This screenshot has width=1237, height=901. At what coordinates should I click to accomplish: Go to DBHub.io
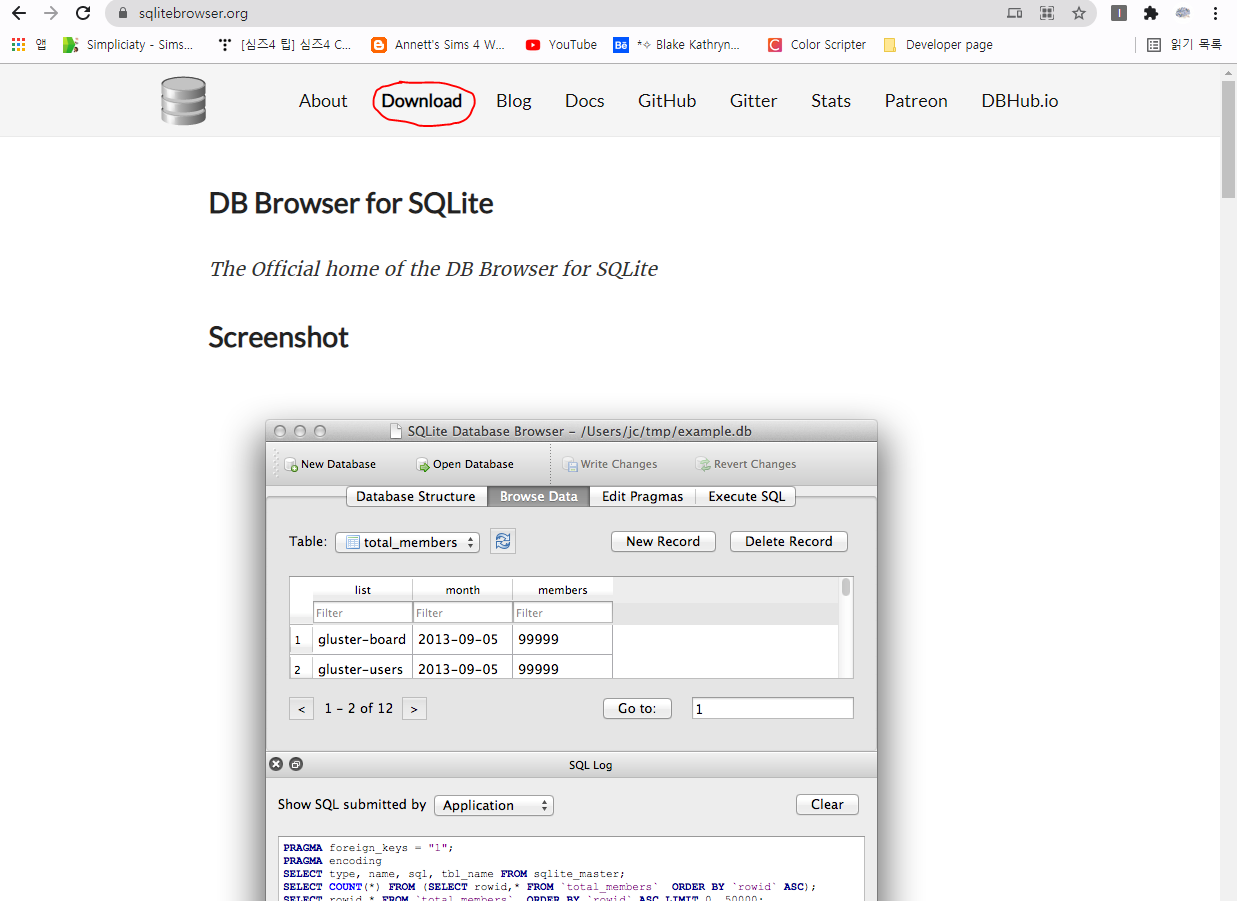pos(1020,101)
